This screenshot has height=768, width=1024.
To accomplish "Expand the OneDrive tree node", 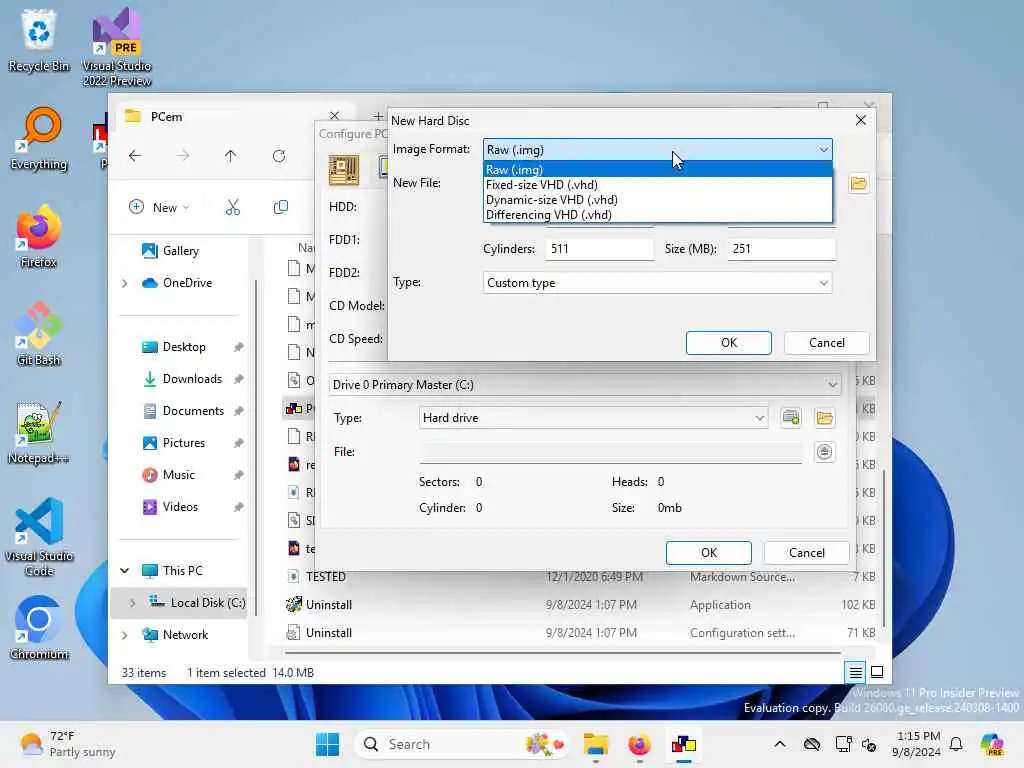I will [125, 283].
